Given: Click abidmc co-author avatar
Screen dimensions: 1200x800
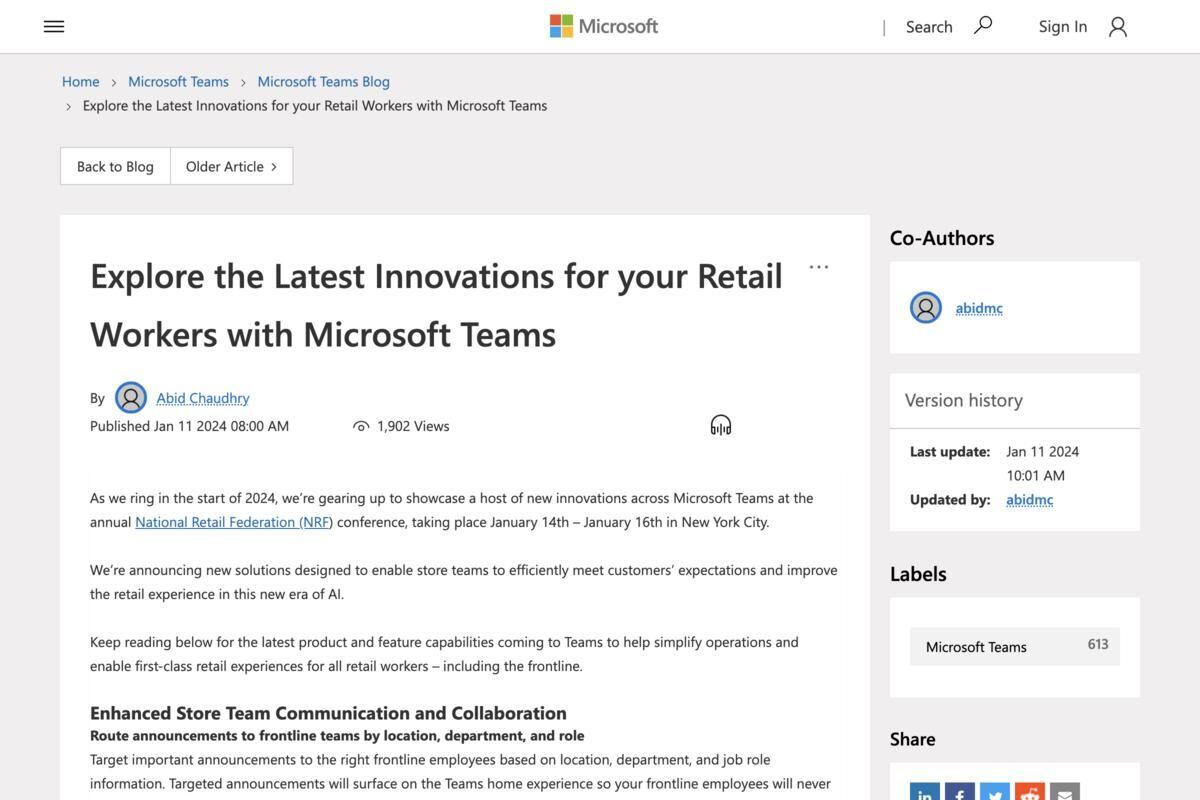Looking at the screenshot, I should point(926,308).
